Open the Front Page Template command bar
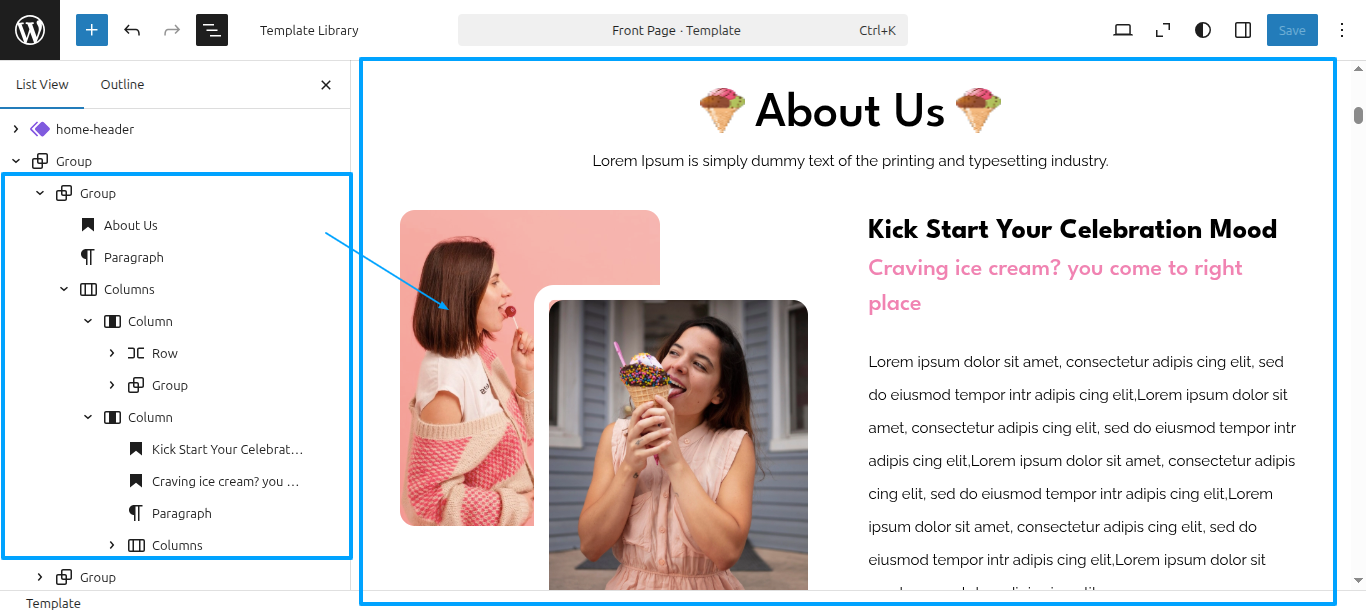1366x615 pixels. click(x=683, y=30)
